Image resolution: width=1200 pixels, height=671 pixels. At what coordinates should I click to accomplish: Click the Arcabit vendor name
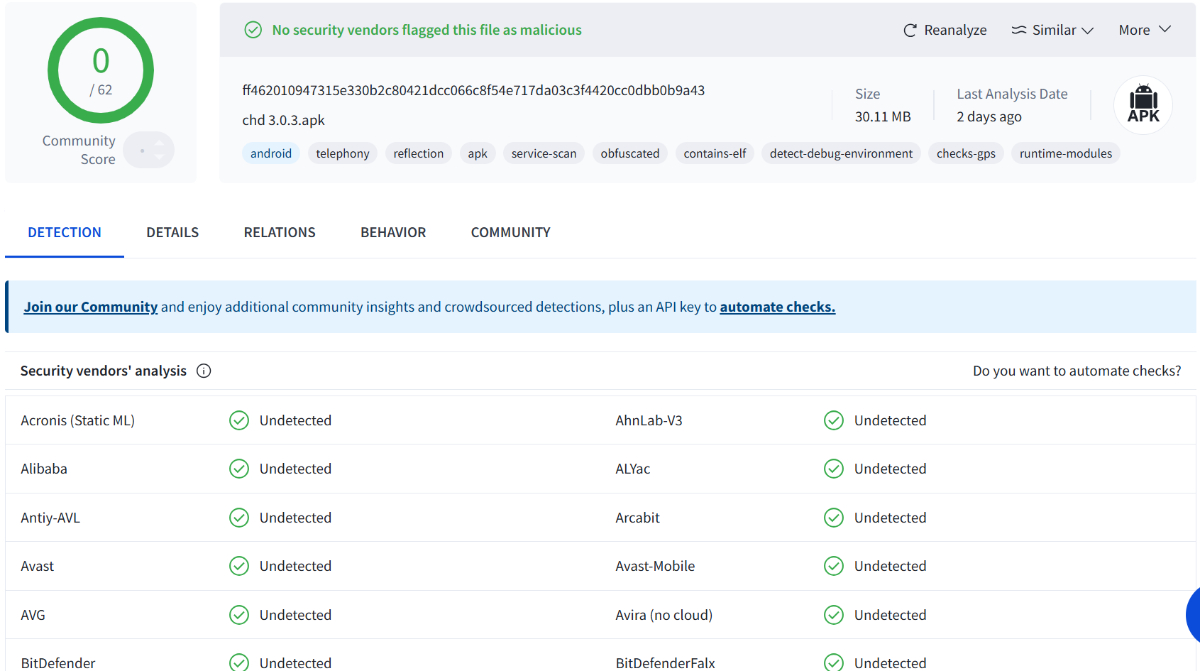click(638, 518)
